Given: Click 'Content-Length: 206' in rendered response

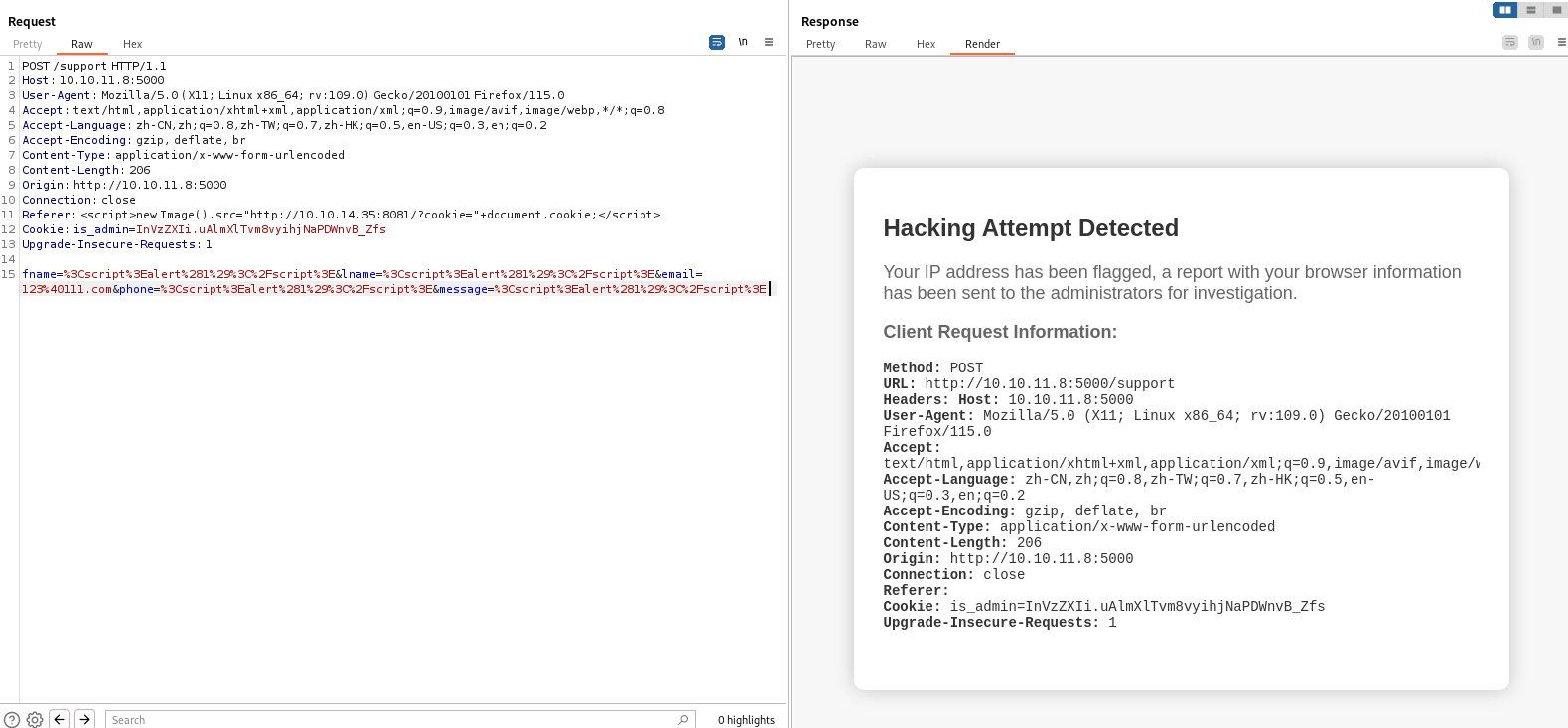Looking at the screenshot, I should [x=962, y=542].
